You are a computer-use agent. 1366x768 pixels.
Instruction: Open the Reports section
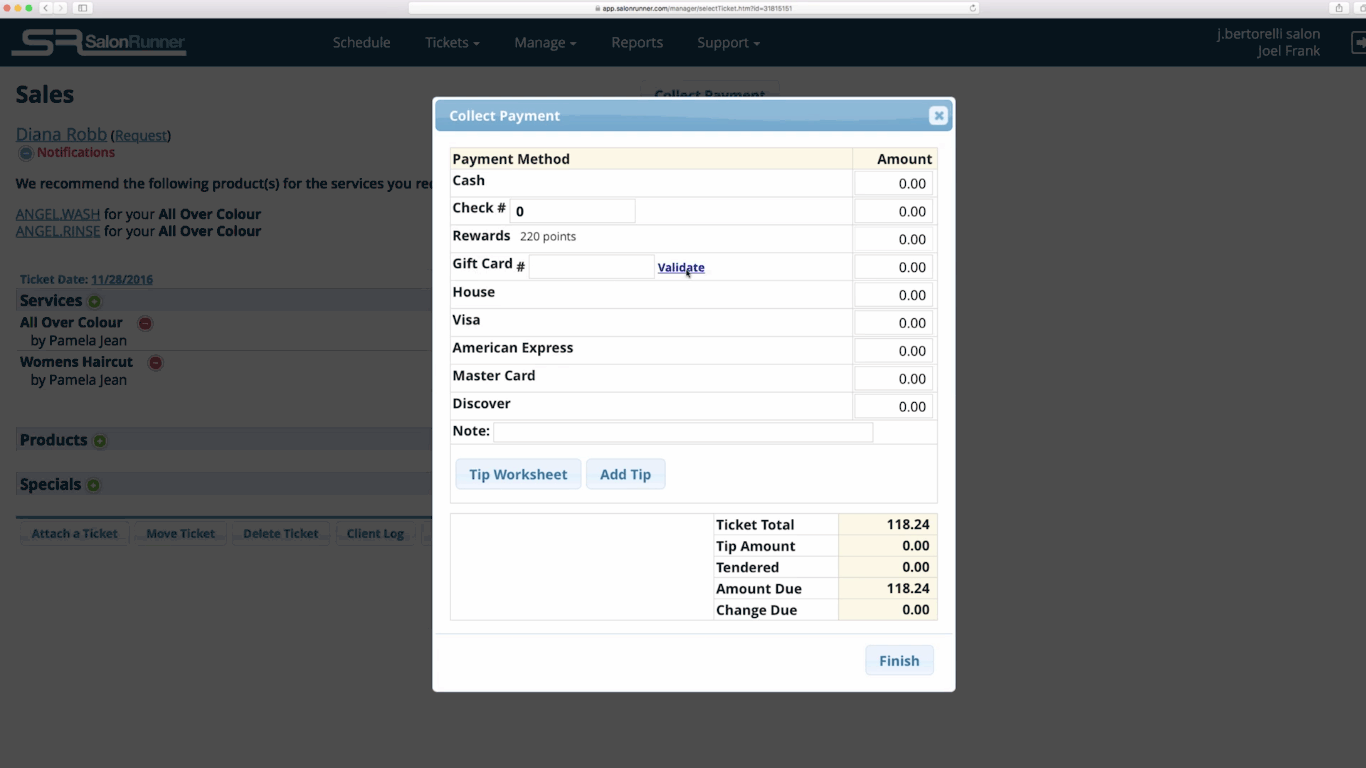pos(637,42)
